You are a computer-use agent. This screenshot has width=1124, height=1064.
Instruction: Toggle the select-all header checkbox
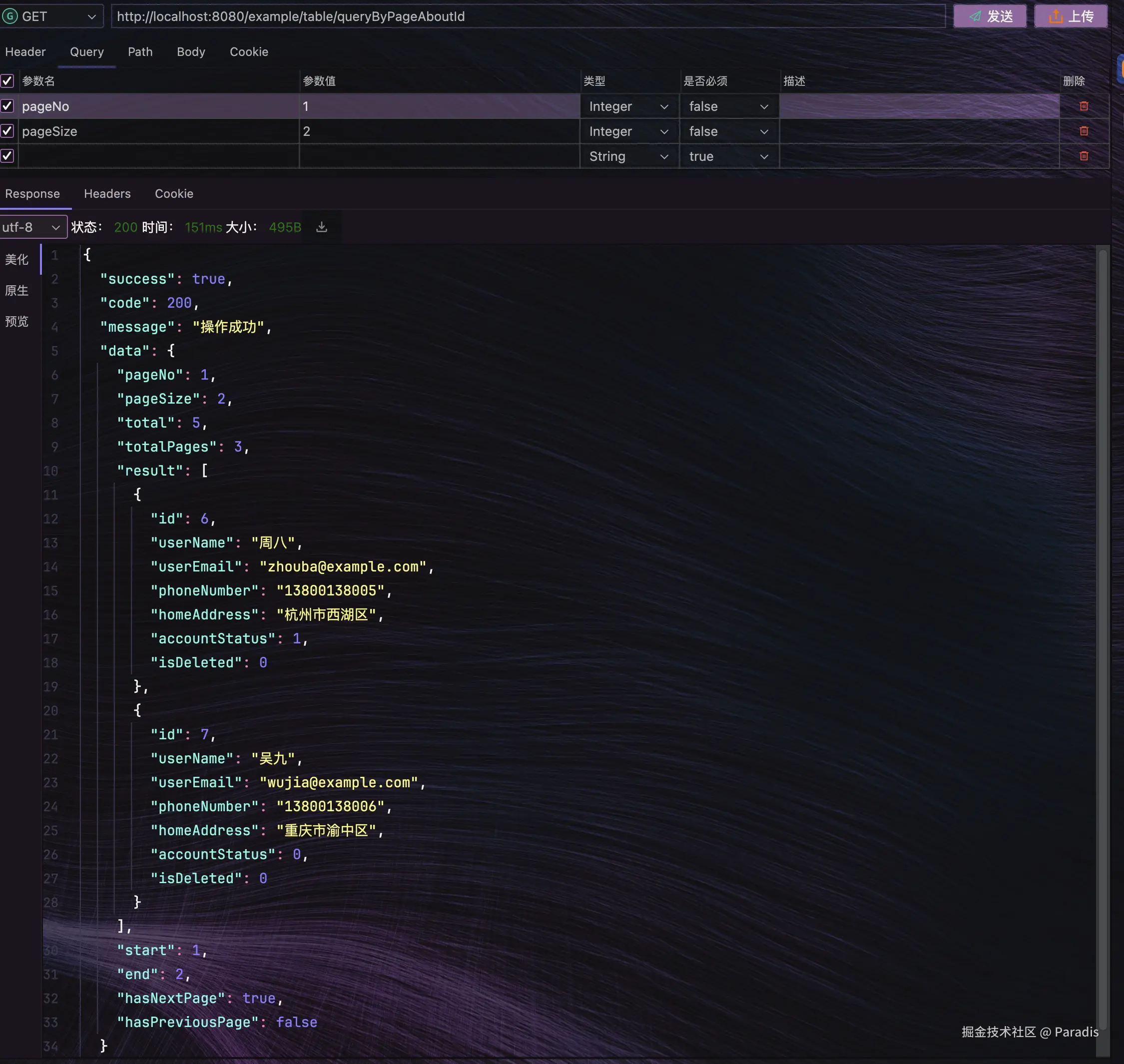pos(7,81)
